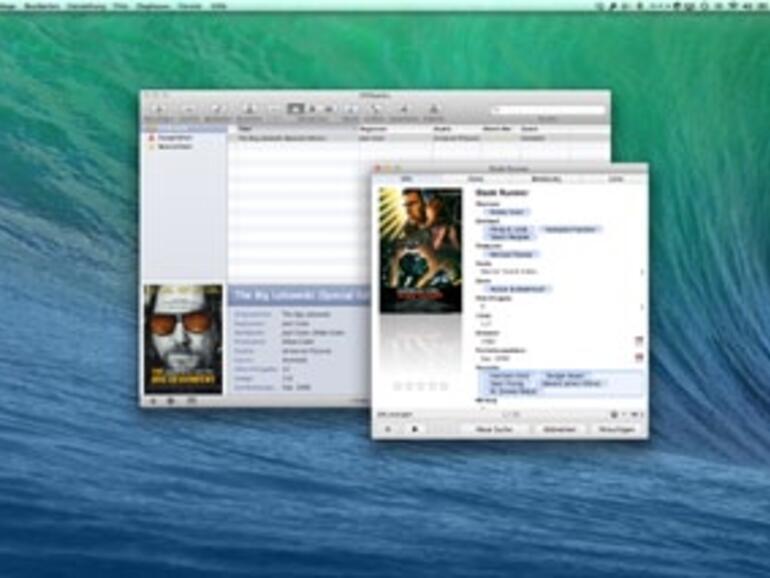Set first rating star under Blade Runner poster
The height and width of the screenshot is (578, 770).
[397, 386]
